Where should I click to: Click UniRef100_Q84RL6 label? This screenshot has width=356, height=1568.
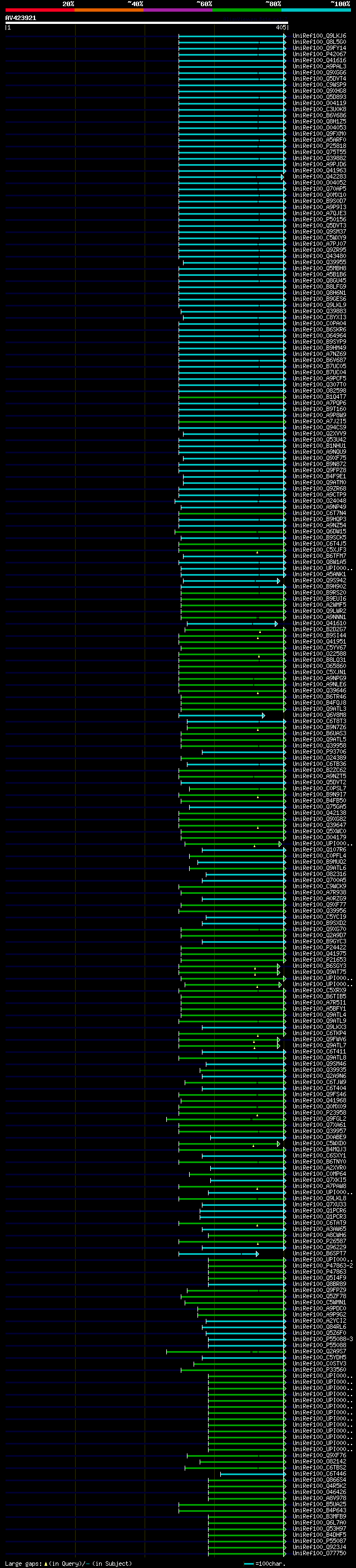tap(319, 1327)
